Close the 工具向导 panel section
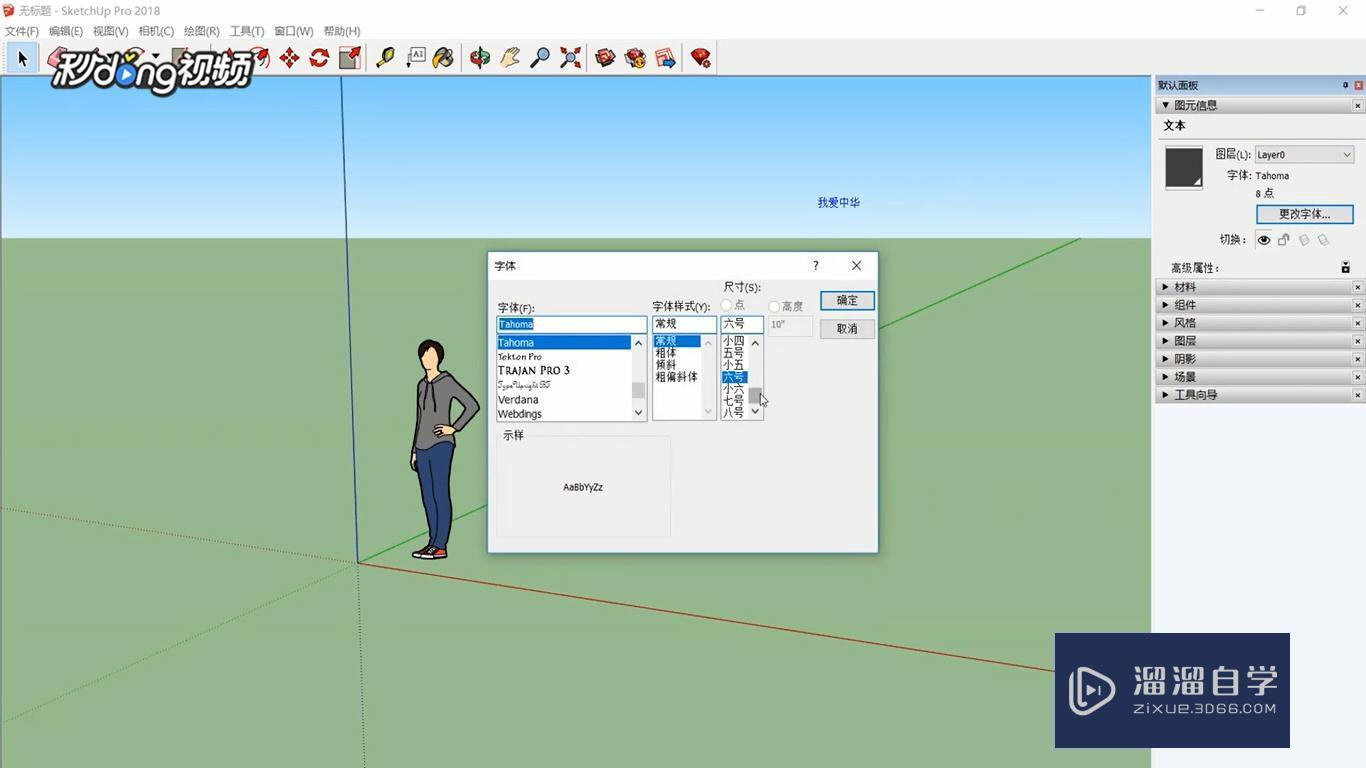 click(x=1357, y=395)
